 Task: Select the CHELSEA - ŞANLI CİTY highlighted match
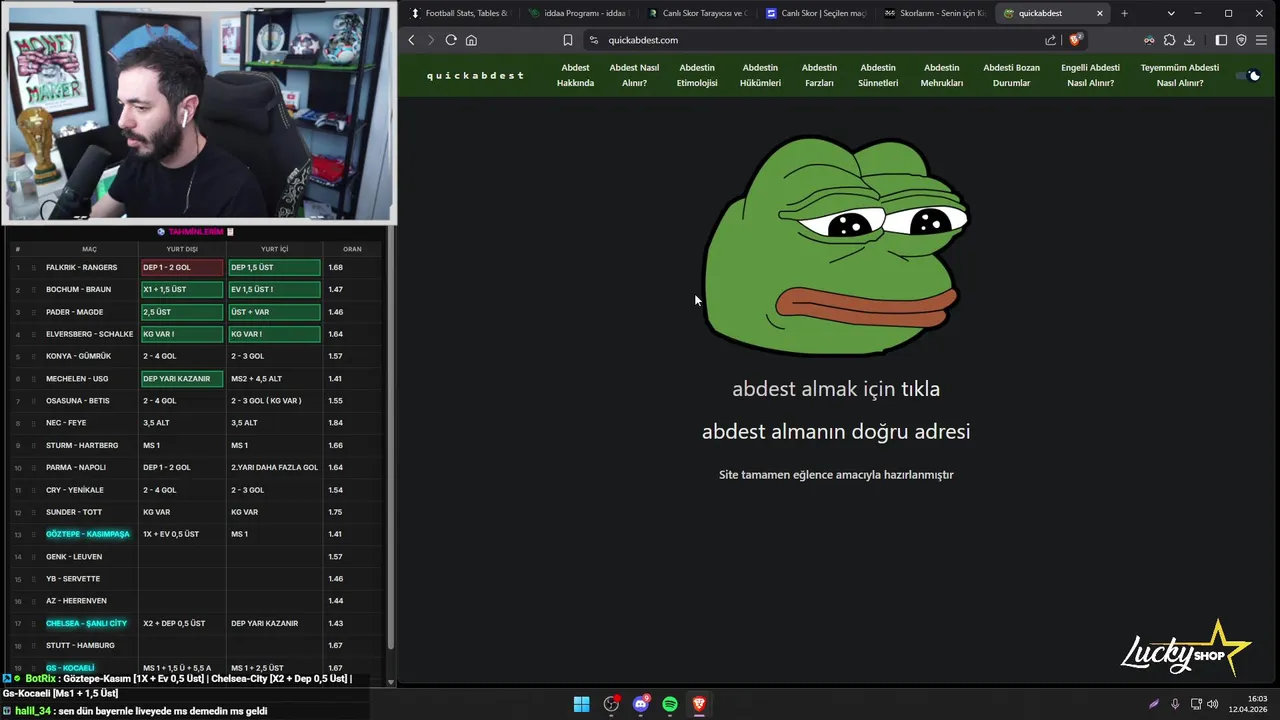(x=86, y=623)
